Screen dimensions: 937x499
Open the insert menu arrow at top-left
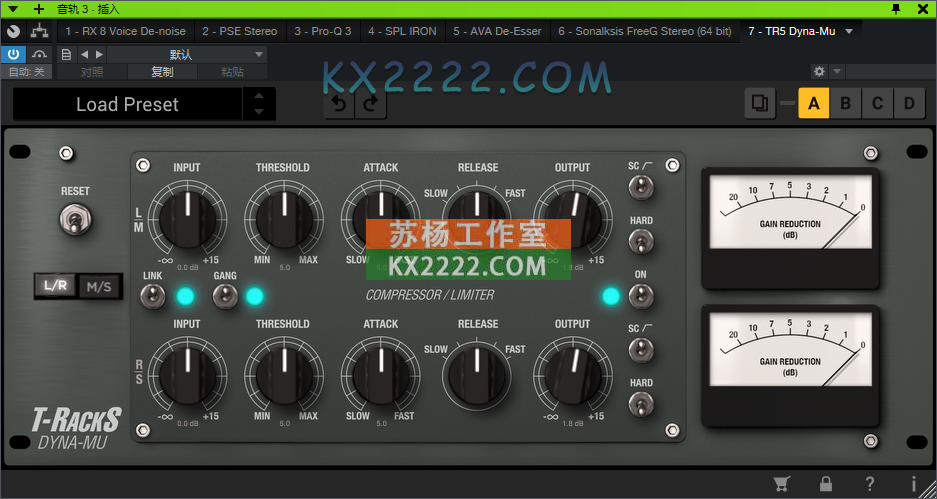(13, 9)
